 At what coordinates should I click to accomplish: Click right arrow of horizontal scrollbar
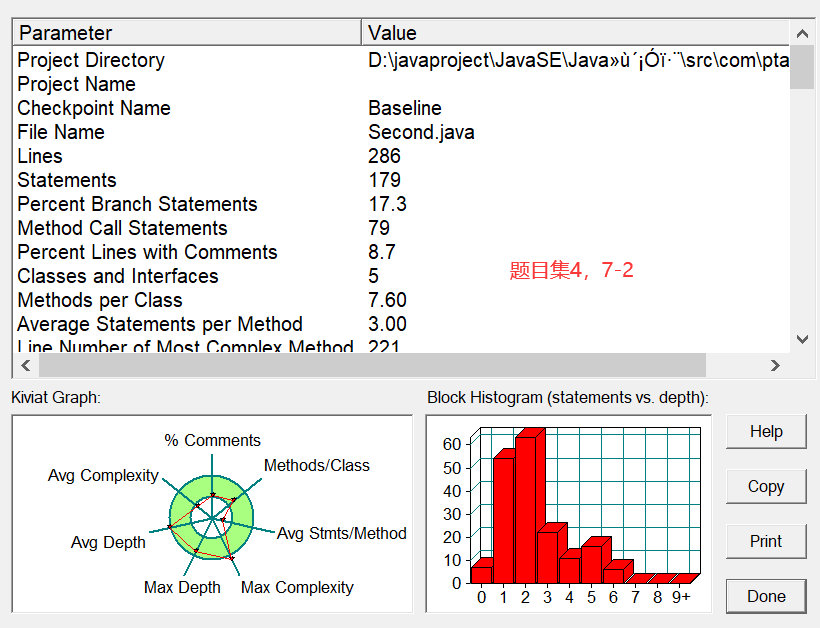pos(776,365)
